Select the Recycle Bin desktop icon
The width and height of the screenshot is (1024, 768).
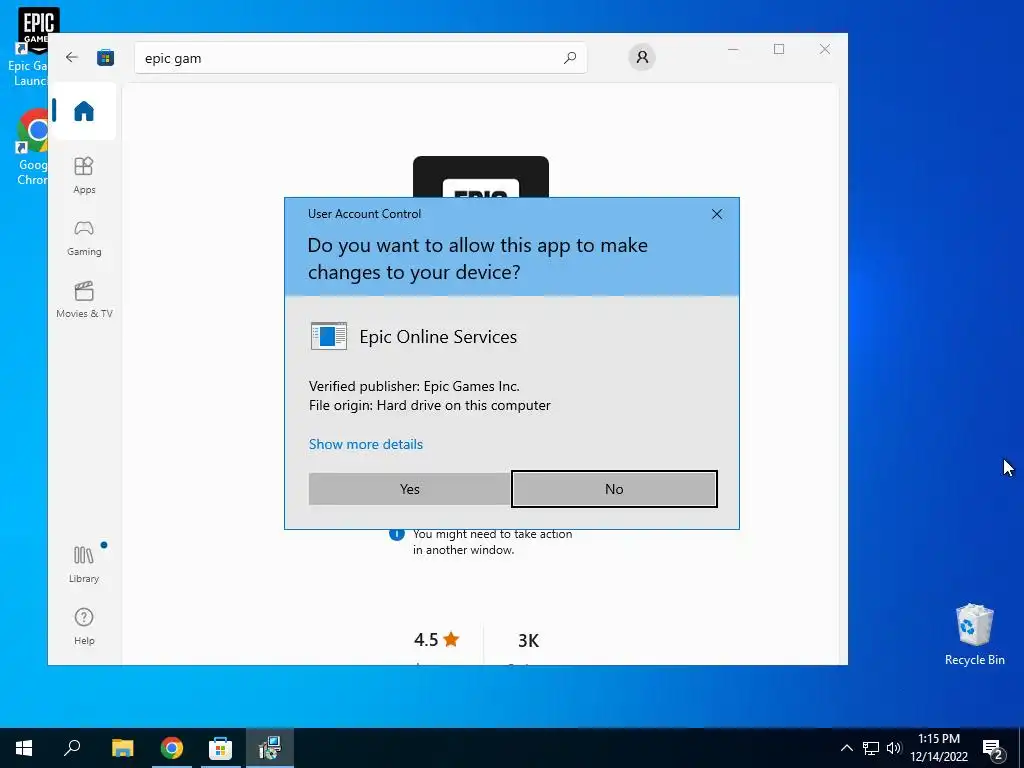[x=974, y=635]
